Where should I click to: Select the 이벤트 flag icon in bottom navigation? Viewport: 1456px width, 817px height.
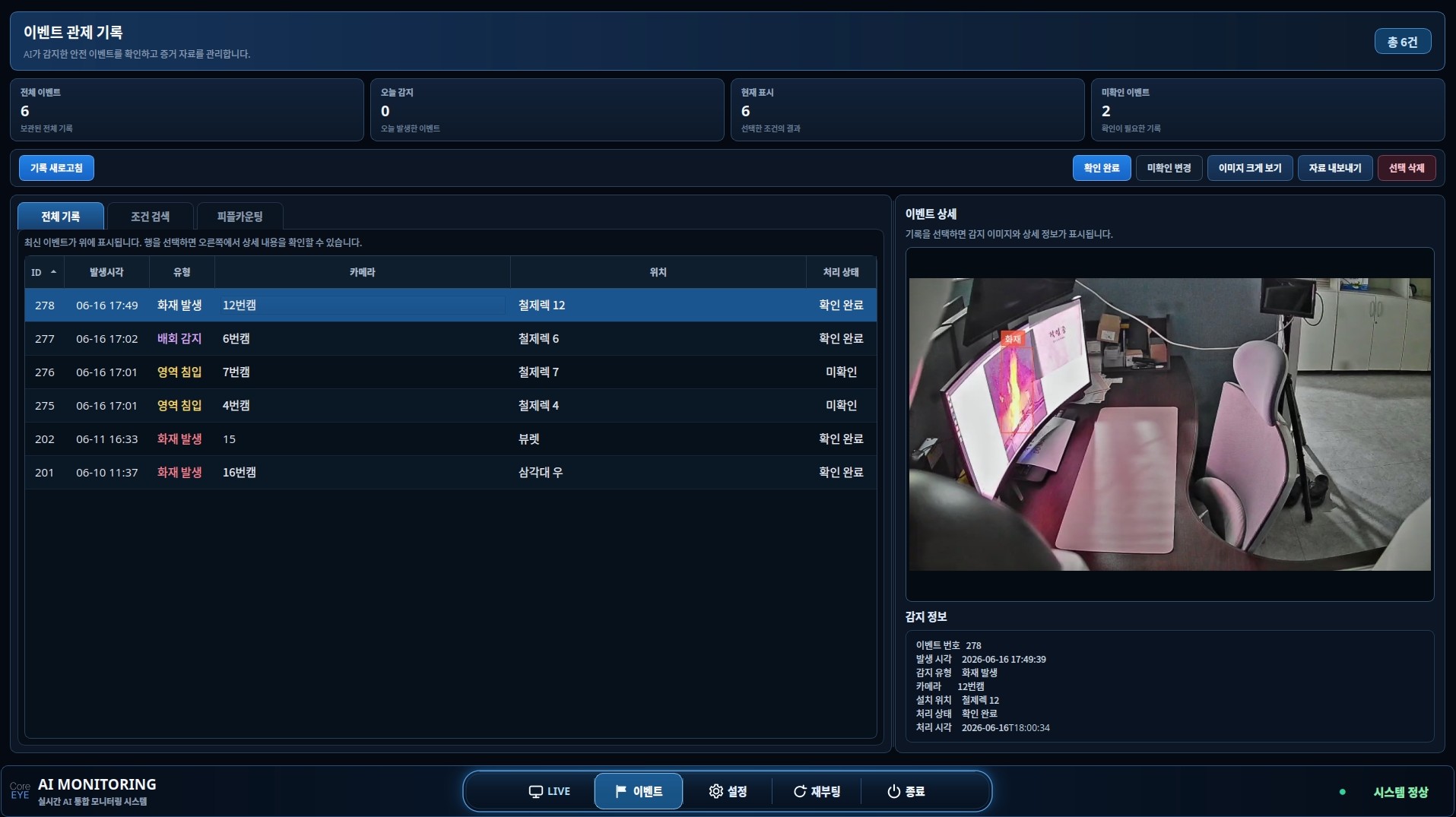620,791
